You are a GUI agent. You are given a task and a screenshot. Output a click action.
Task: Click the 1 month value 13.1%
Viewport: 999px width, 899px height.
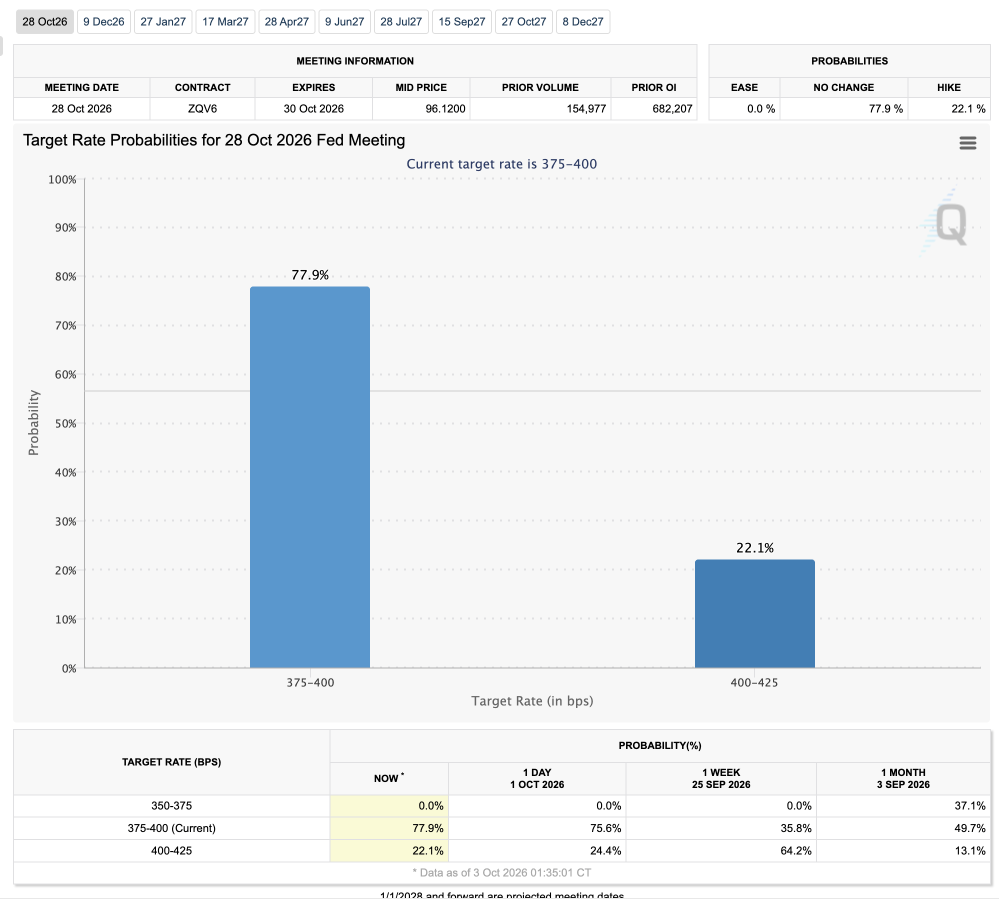coord(970,851)
